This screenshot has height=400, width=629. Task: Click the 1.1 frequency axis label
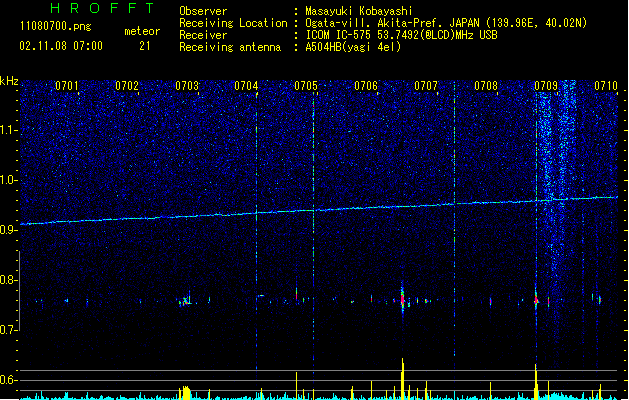point(8,130)
